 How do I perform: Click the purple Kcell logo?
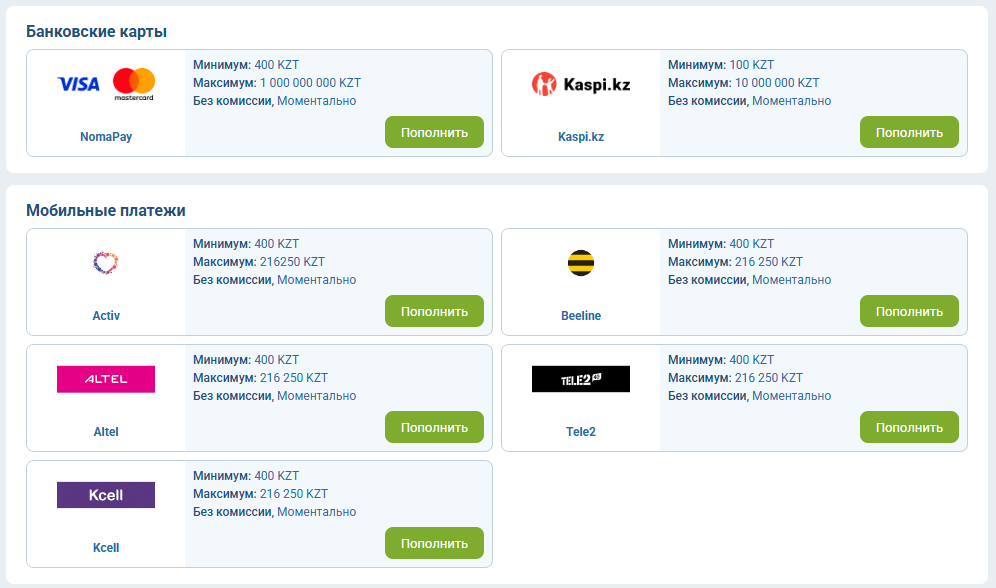105,495
